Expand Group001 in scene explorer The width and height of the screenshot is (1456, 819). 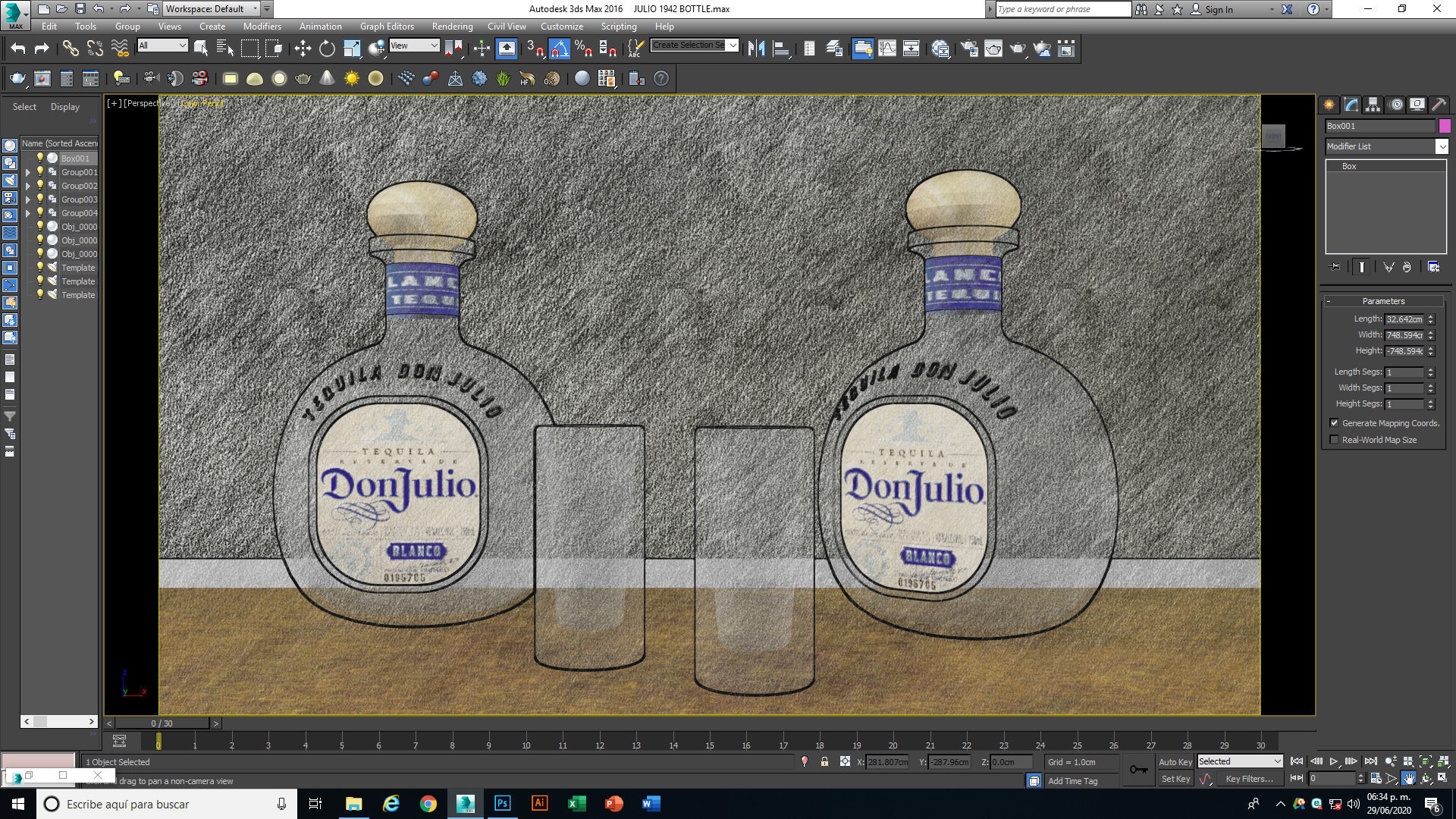coord(28,172)
